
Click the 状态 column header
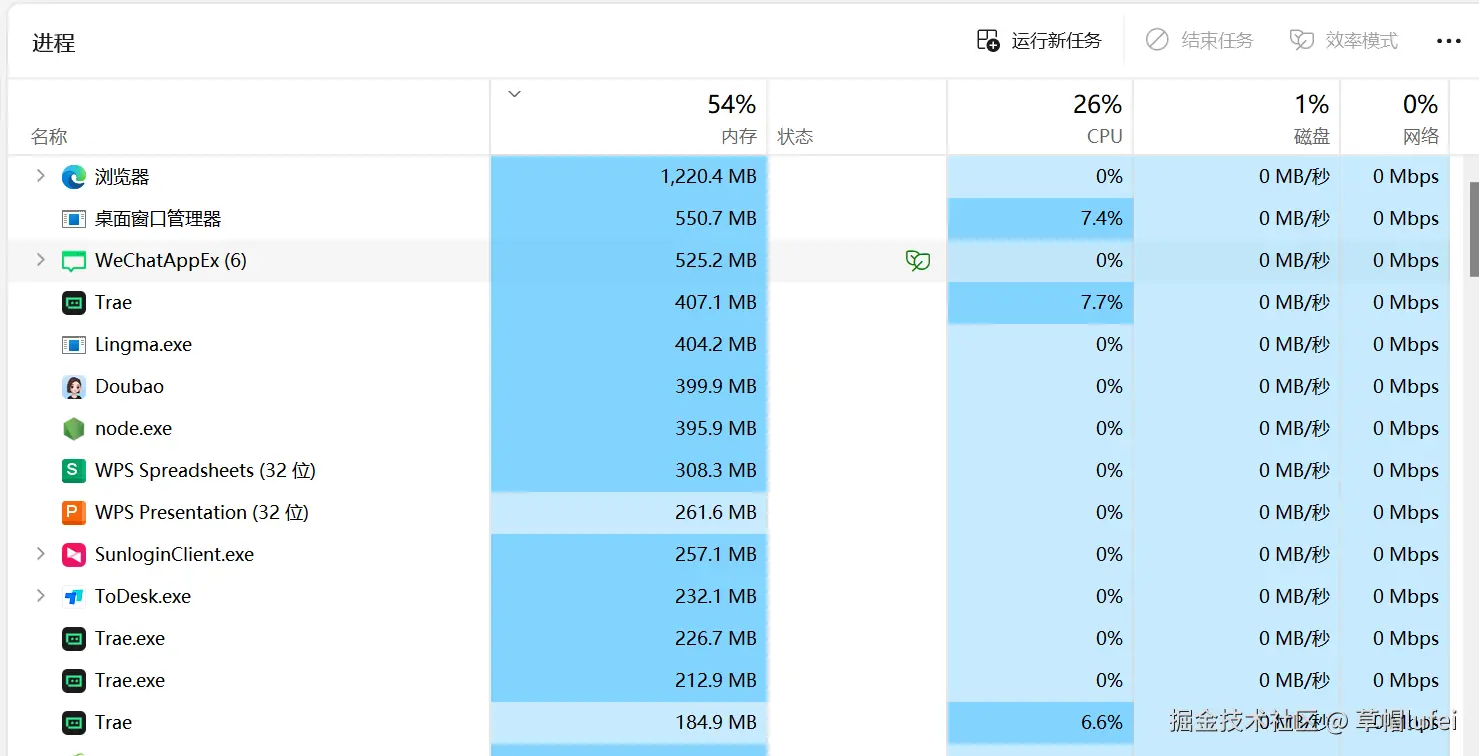(x=857, y=117)
